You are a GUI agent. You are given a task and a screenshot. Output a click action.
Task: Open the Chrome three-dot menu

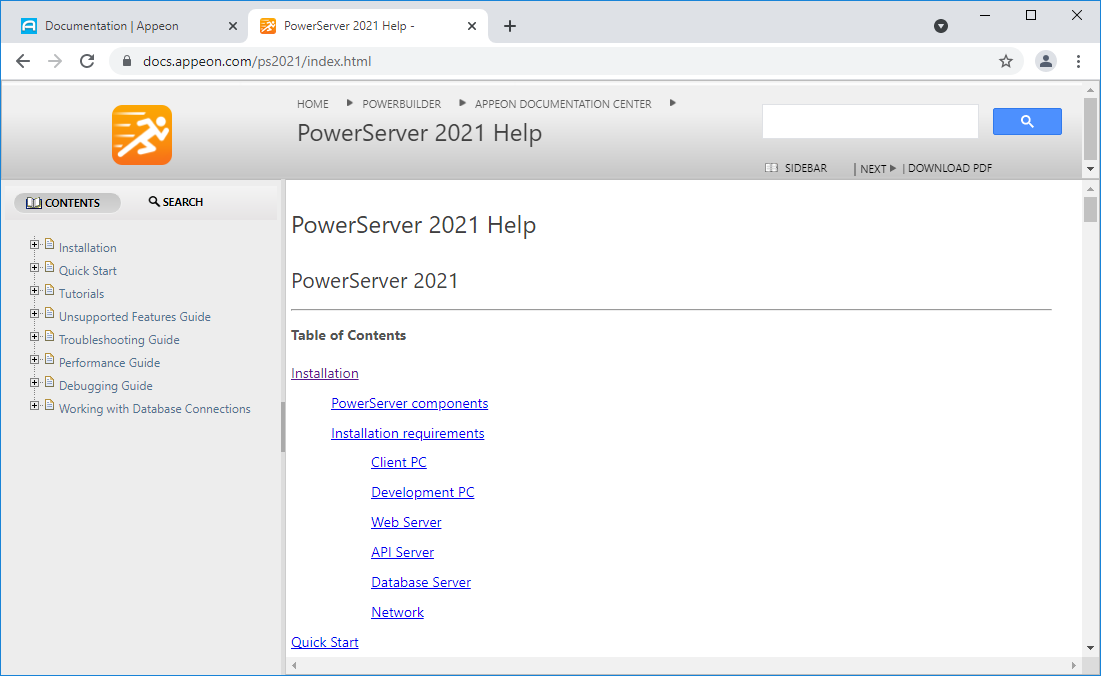[1078, 61]
